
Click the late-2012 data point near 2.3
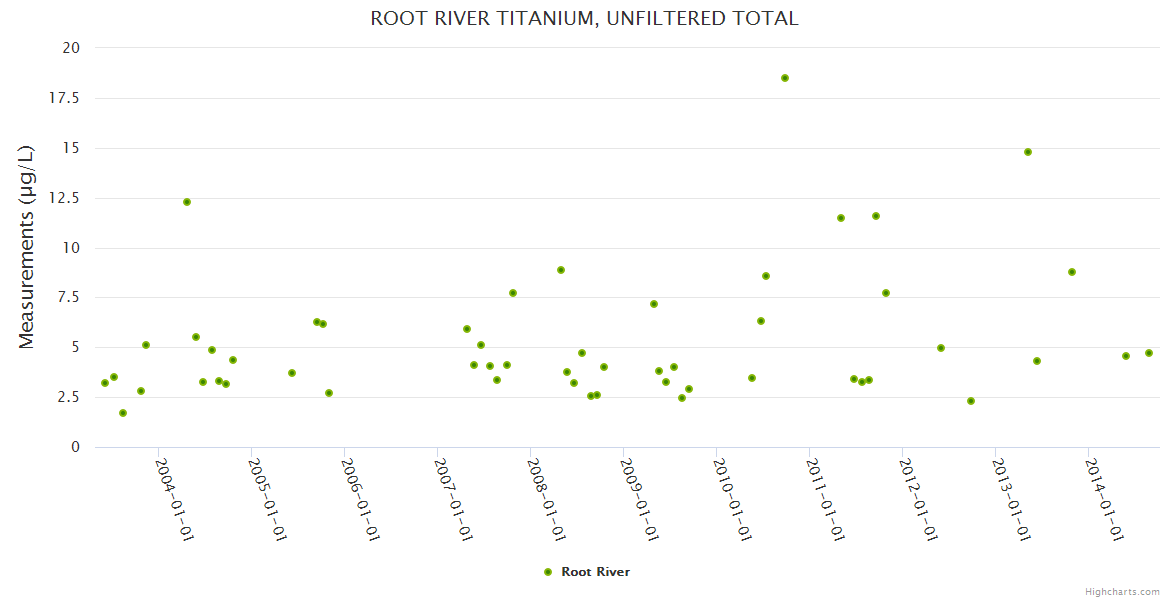point(971,401)
